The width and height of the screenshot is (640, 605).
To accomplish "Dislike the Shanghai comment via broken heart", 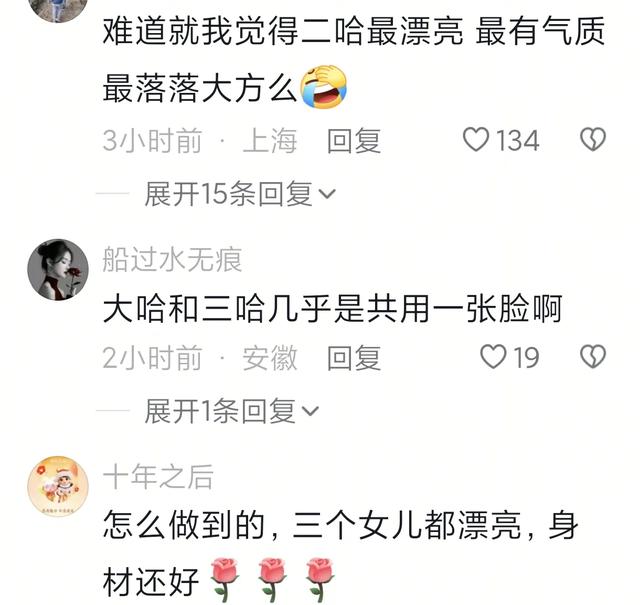I will point(593,140).
